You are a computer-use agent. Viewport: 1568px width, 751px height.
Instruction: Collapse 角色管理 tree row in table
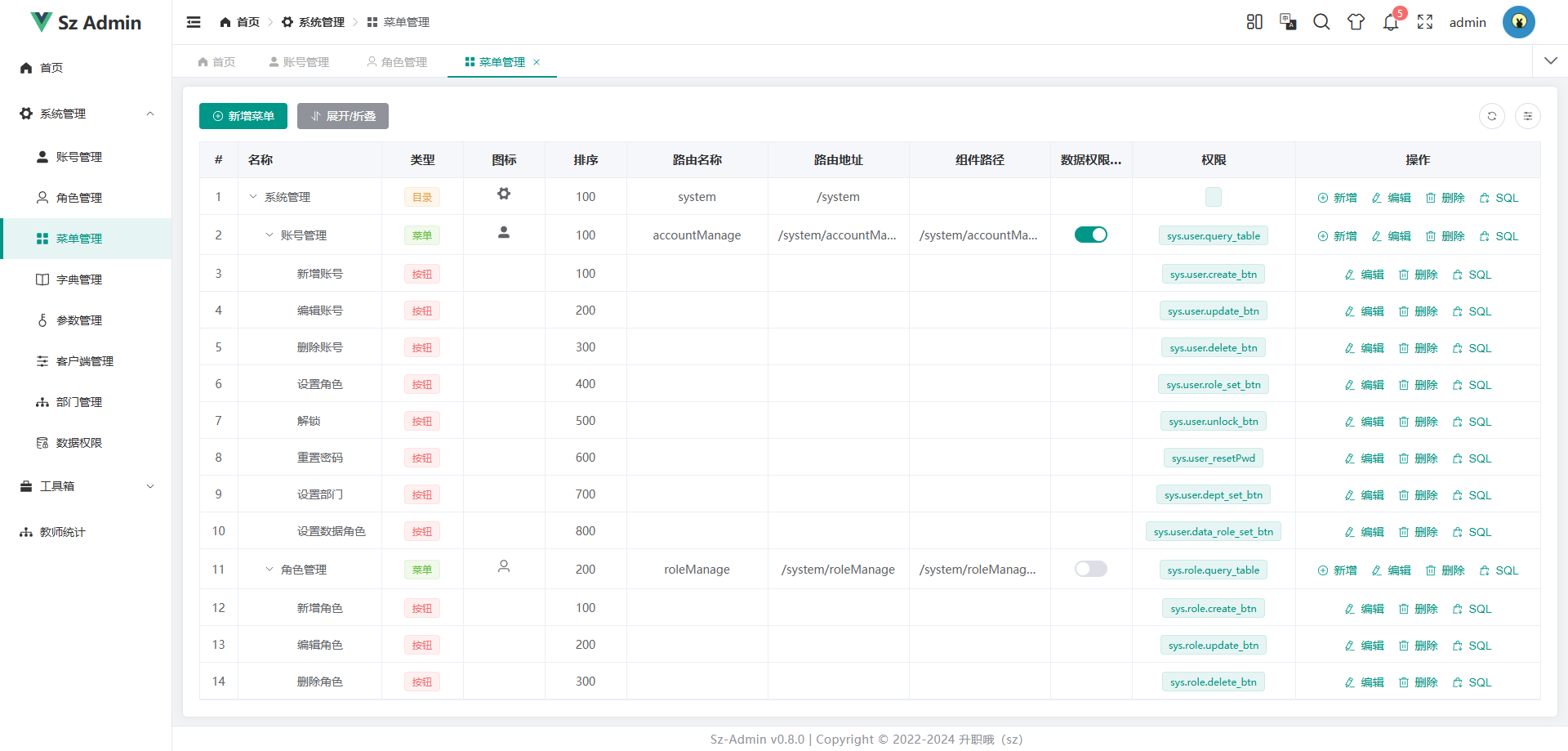(269, 570)
